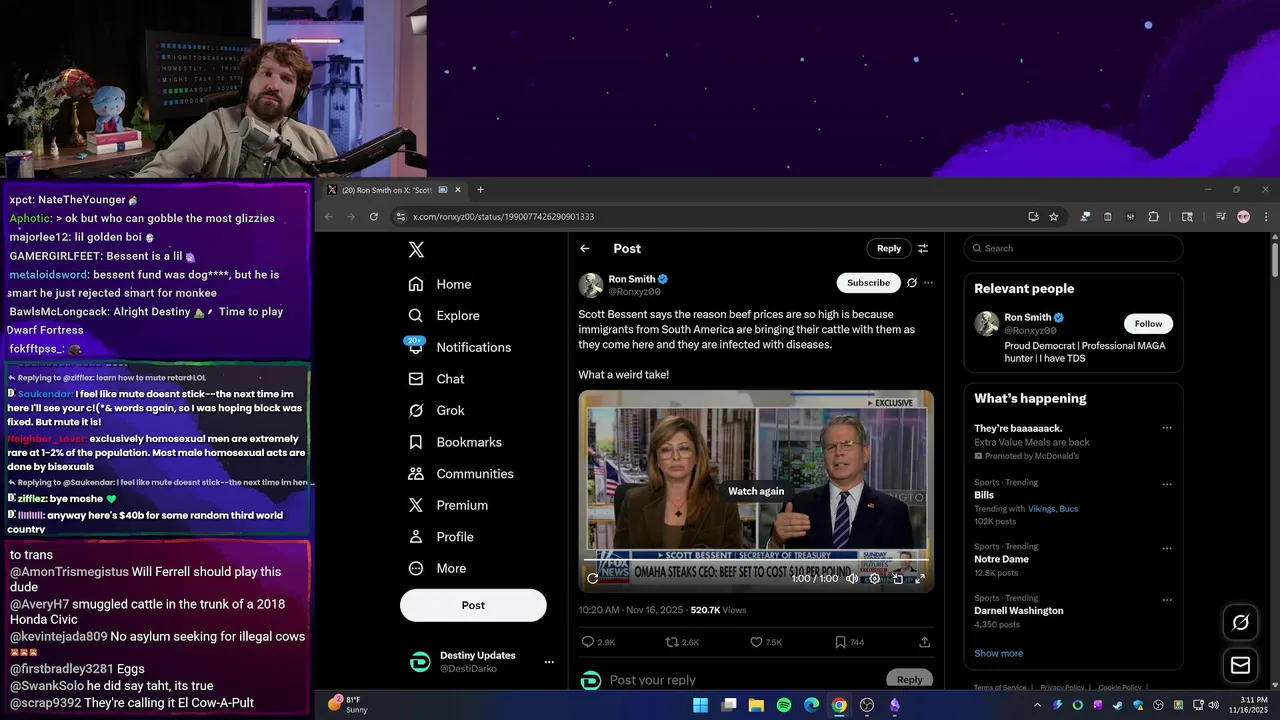Follow Ron Smith in Relevant people
This screenshot has width=1280, height=720.
point(1148,324)
